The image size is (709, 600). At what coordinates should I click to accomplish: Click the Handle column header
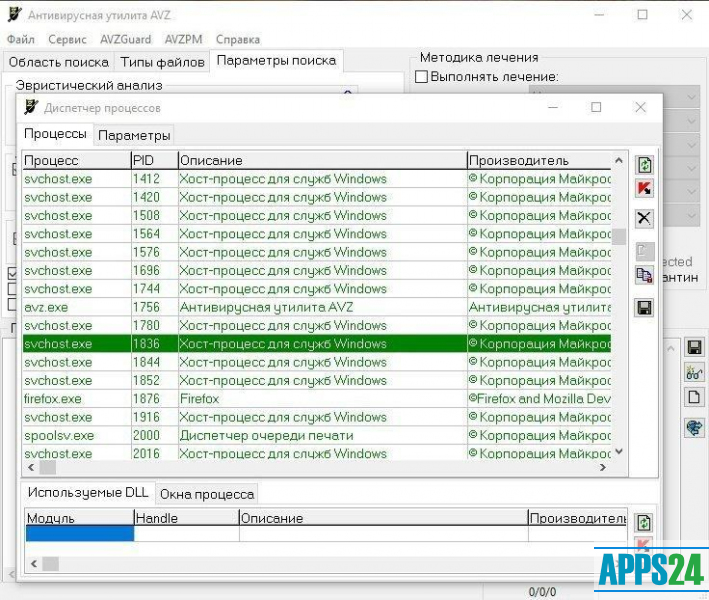[186, 518]
